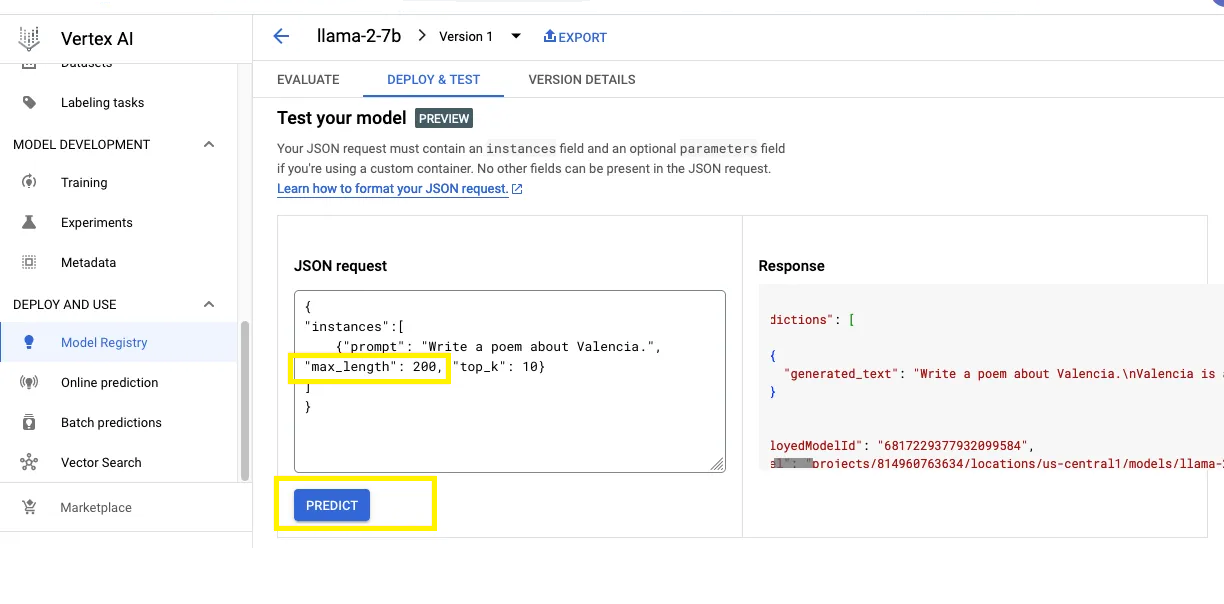
Task: Click the prompt line in JSON request
Action: pos(499,347)
